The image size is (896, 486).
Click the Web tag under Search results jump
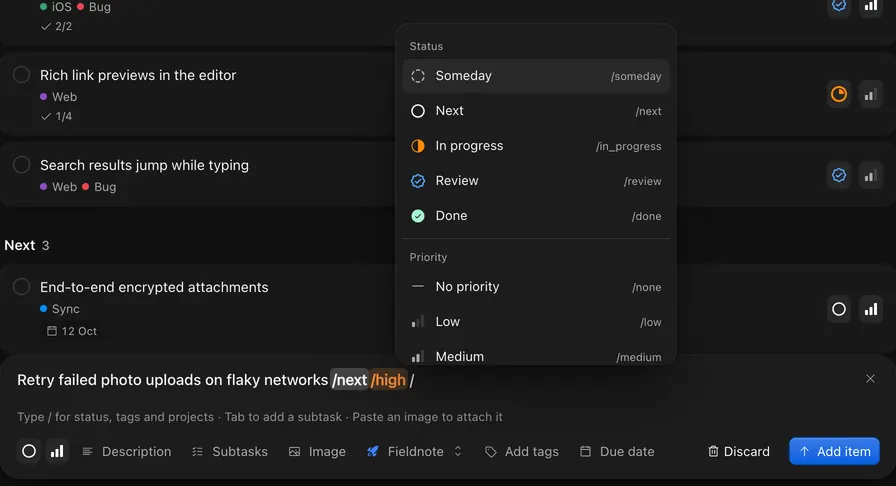(x=59, y=187)
